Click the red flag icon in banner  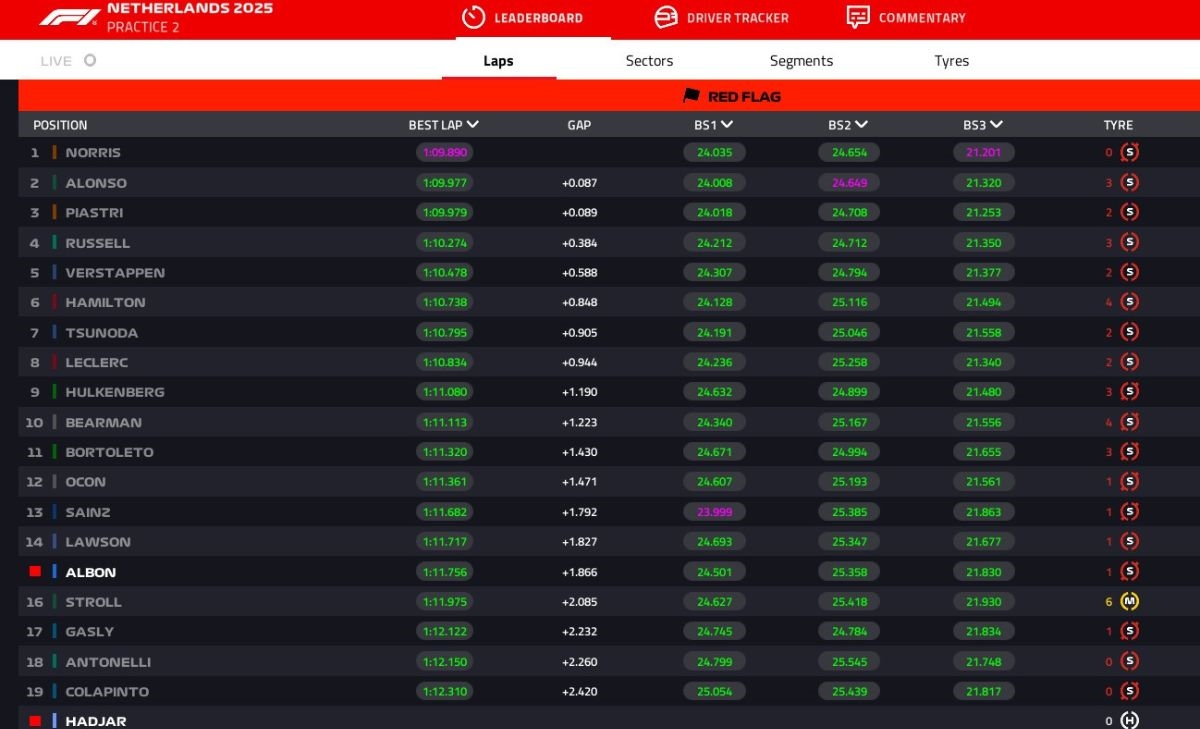(691, 96)
